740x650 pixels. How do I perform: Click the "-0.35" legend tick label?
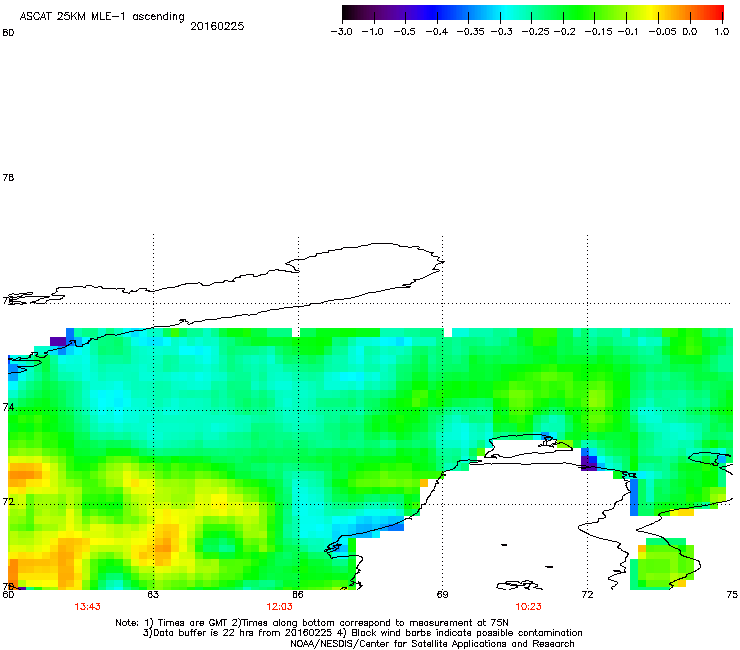tap(471, 32)
